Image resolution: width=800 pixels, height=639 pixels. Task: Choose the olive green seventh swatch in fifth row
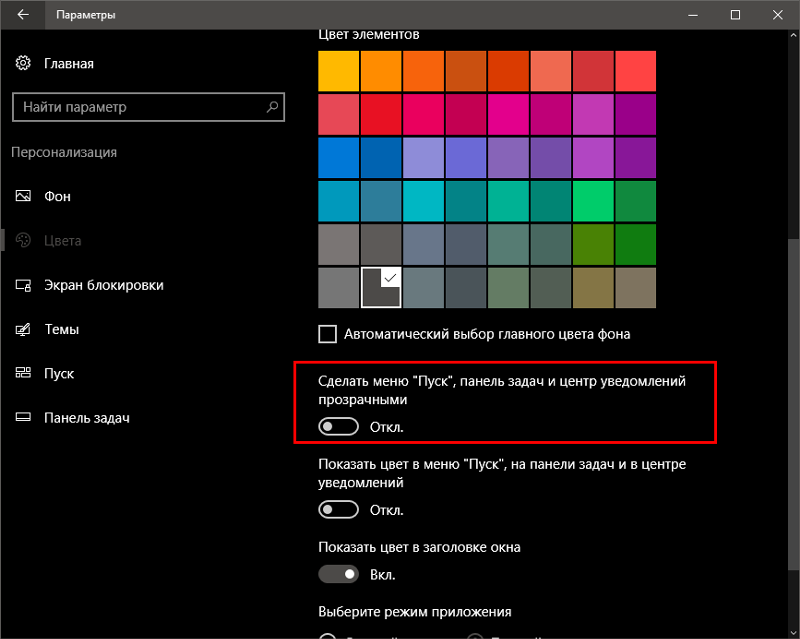pos(593,244)
